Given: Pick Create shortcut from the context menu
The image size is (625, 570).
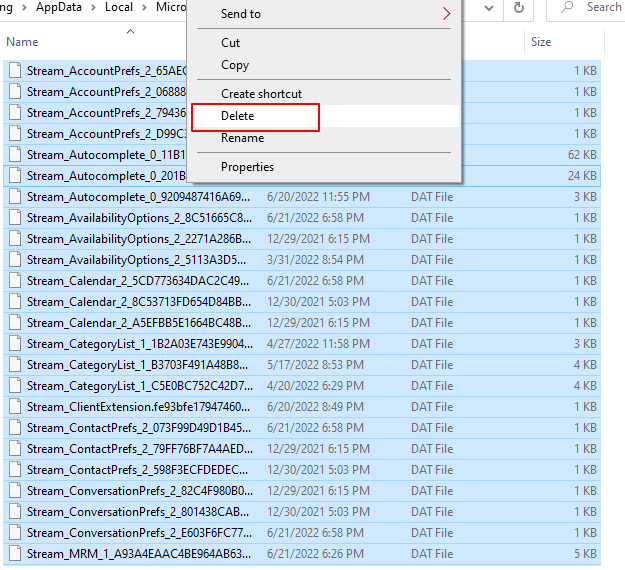Looking at the screenshot, I should [x=261, y=94].
